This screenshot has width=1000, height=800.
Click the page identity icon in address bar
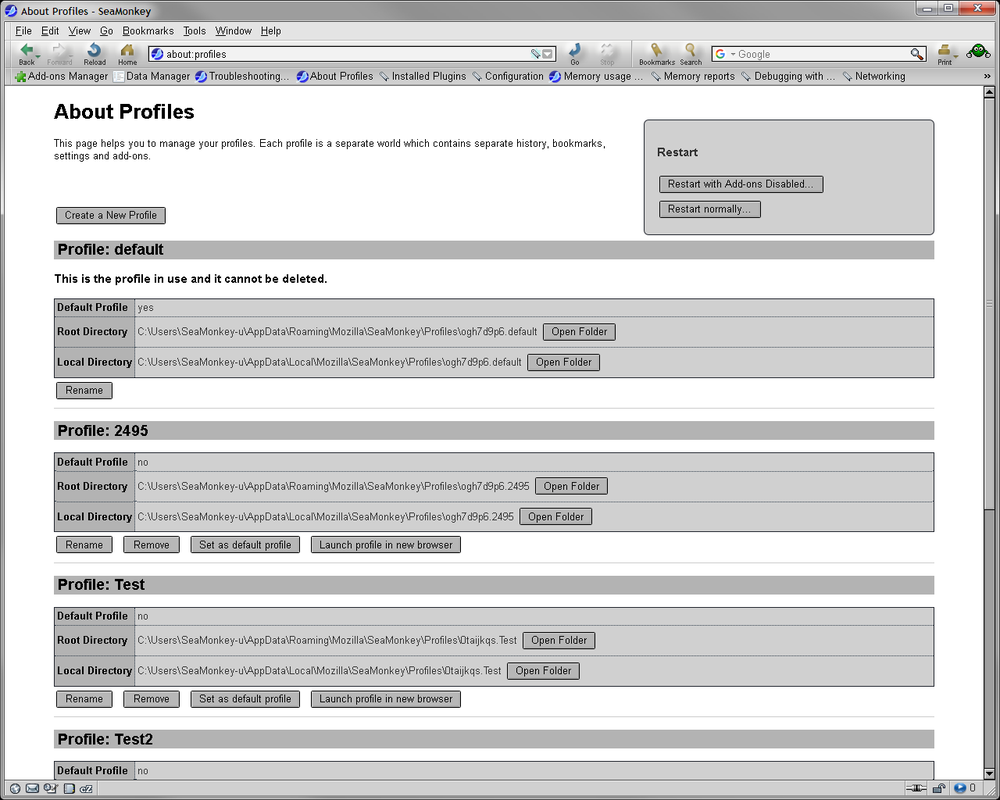coord(157,54)
